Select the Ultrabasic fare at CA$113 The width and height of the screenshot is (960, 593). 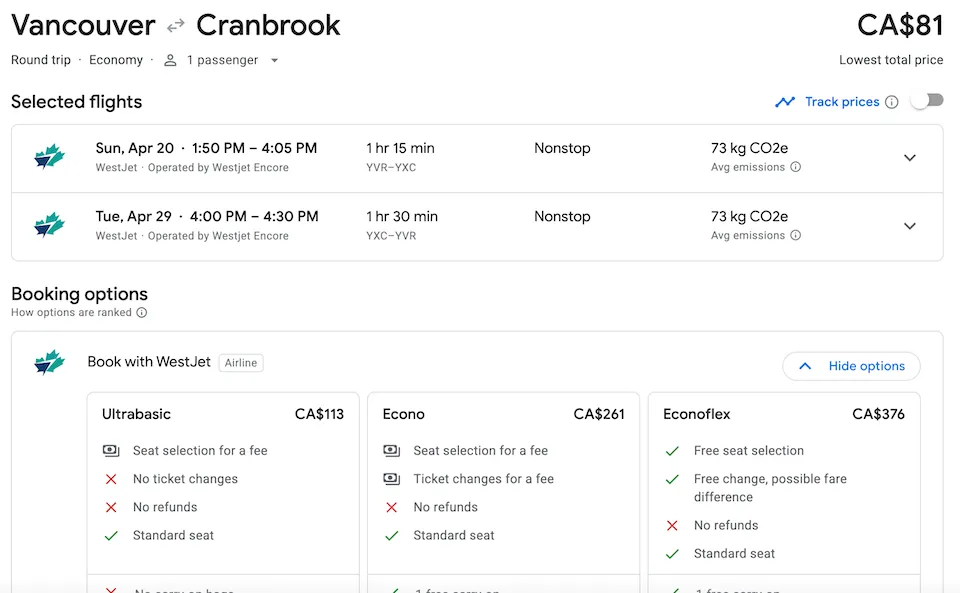coord(222,414)
